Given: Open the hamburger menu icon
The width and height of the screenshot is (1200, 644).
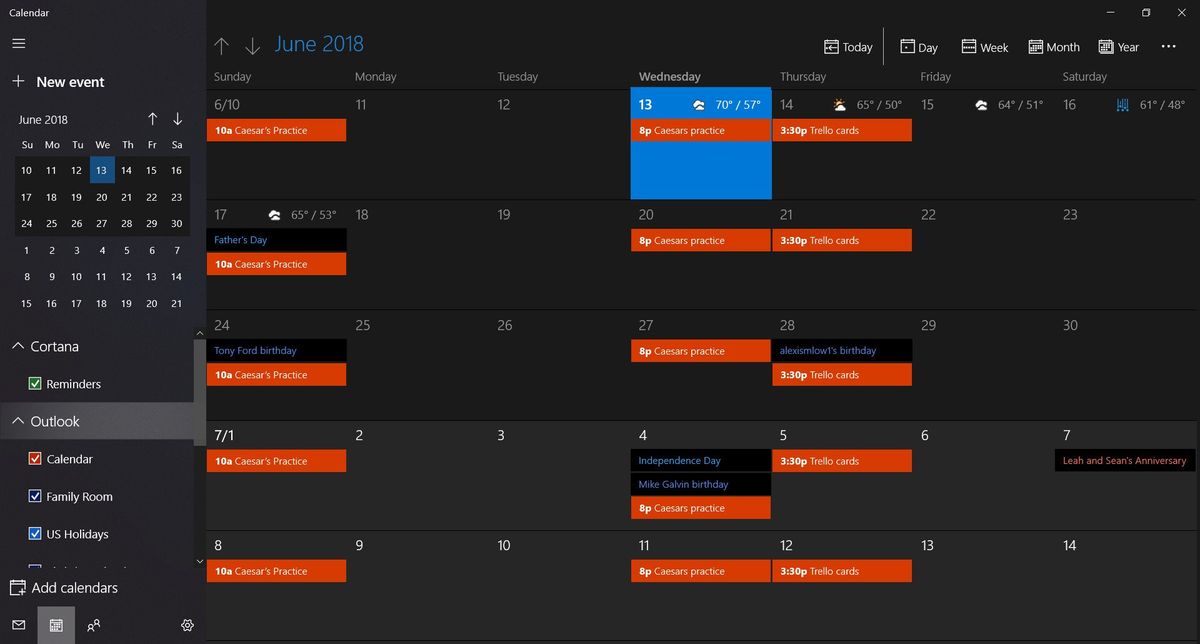Looking at the screenshot, I should [18, 43].
